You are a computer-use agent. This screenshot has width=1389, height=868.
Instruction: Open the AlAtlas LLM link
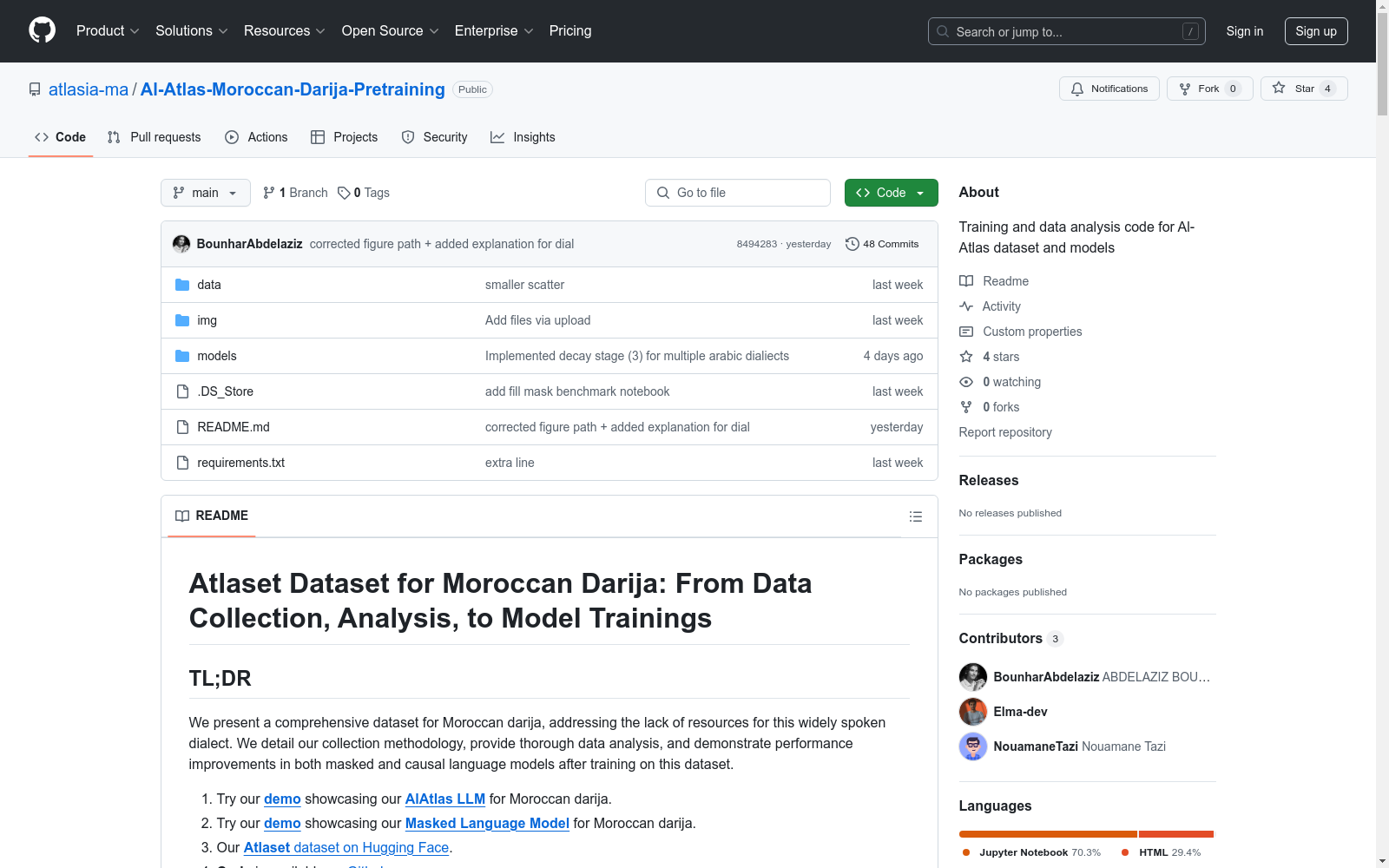point(445,799)
